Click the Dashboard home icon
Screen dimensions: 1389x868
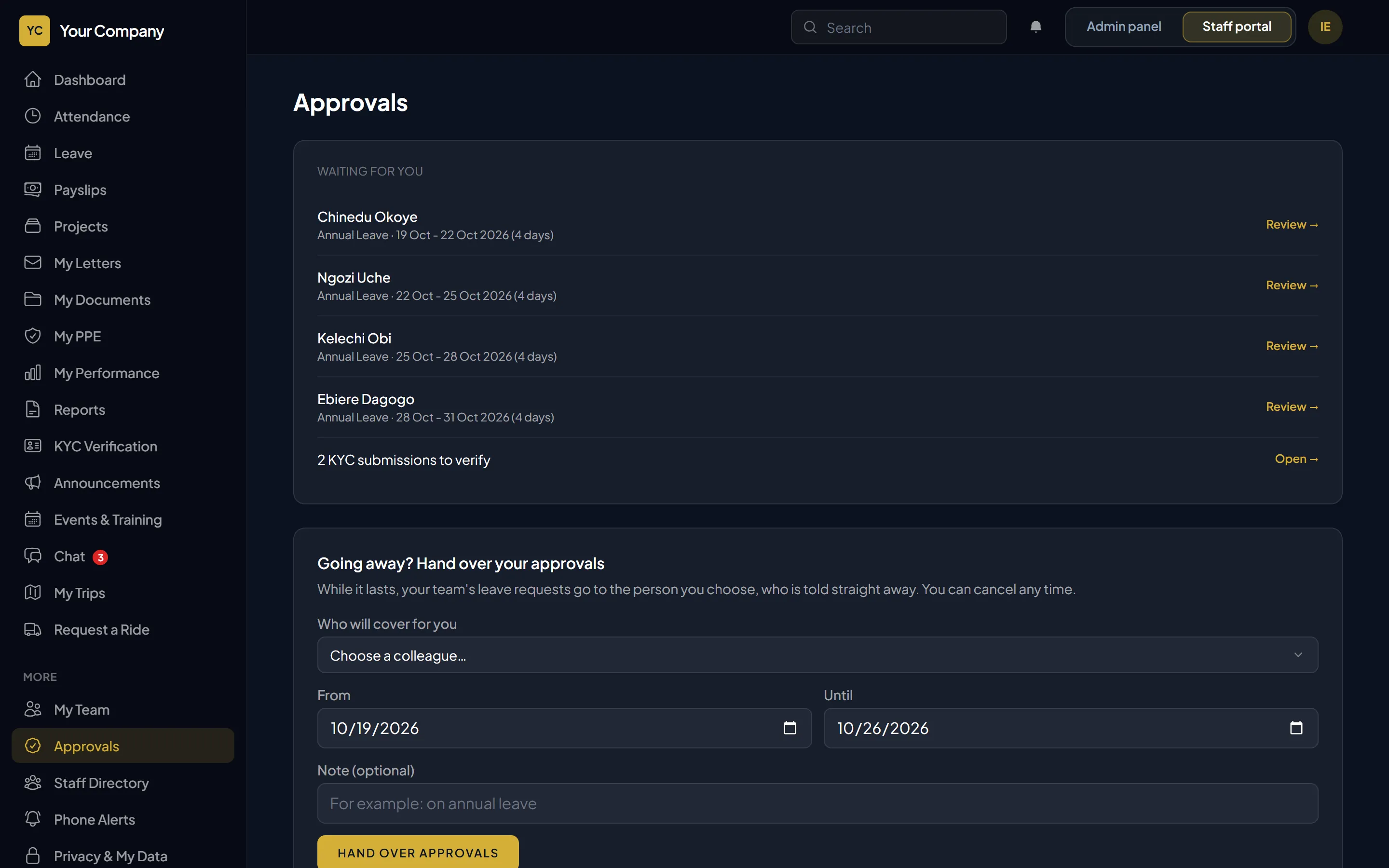pos(33,79)
